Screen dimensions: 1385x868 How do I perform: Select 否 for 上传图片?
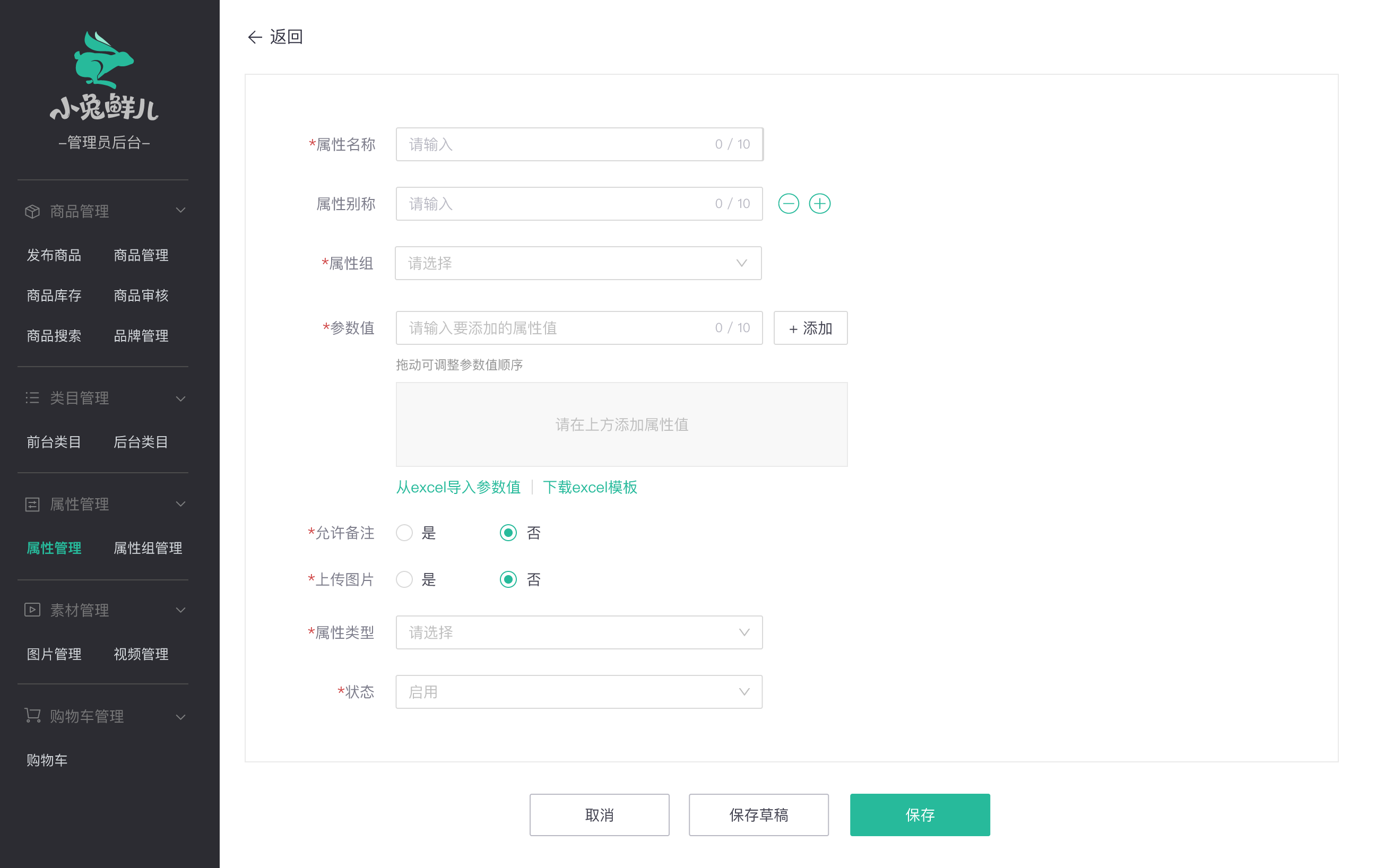point(508,579)
